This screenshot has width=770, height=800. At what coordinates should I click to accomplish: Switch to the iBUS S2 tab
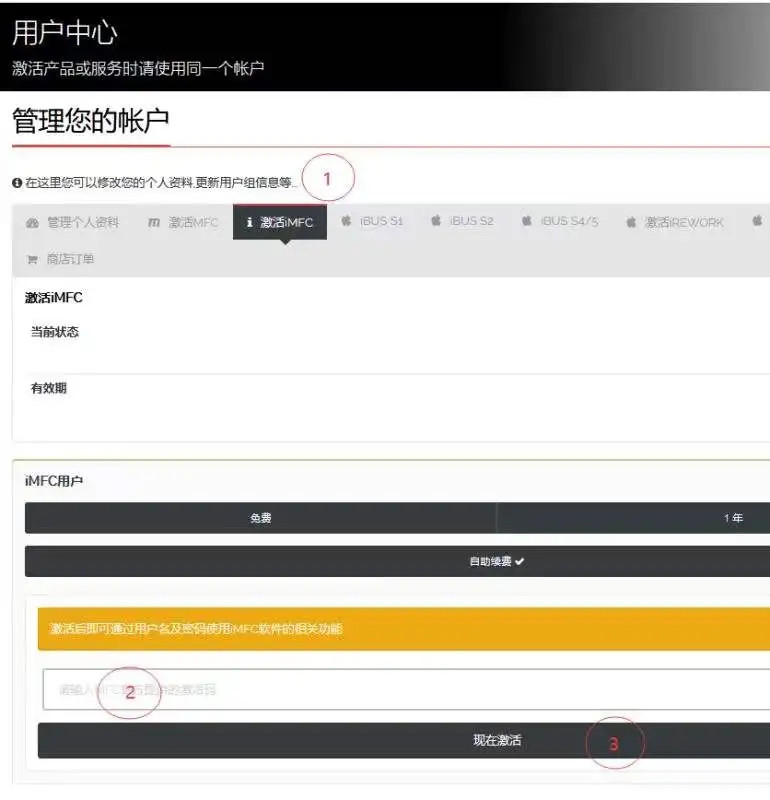point(462,221)
